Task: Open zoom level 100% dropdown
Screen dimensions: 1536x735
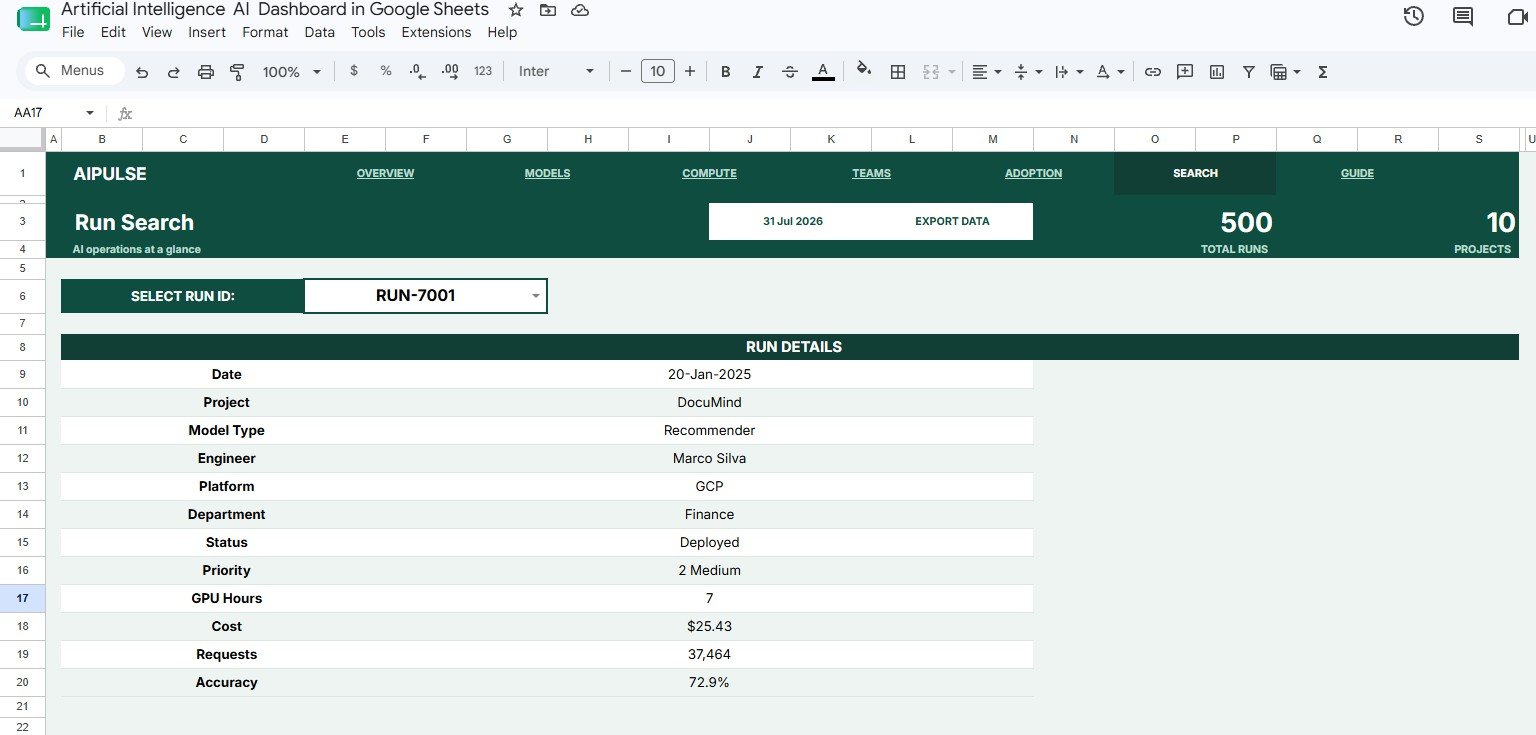Action: tap(291, 72)
